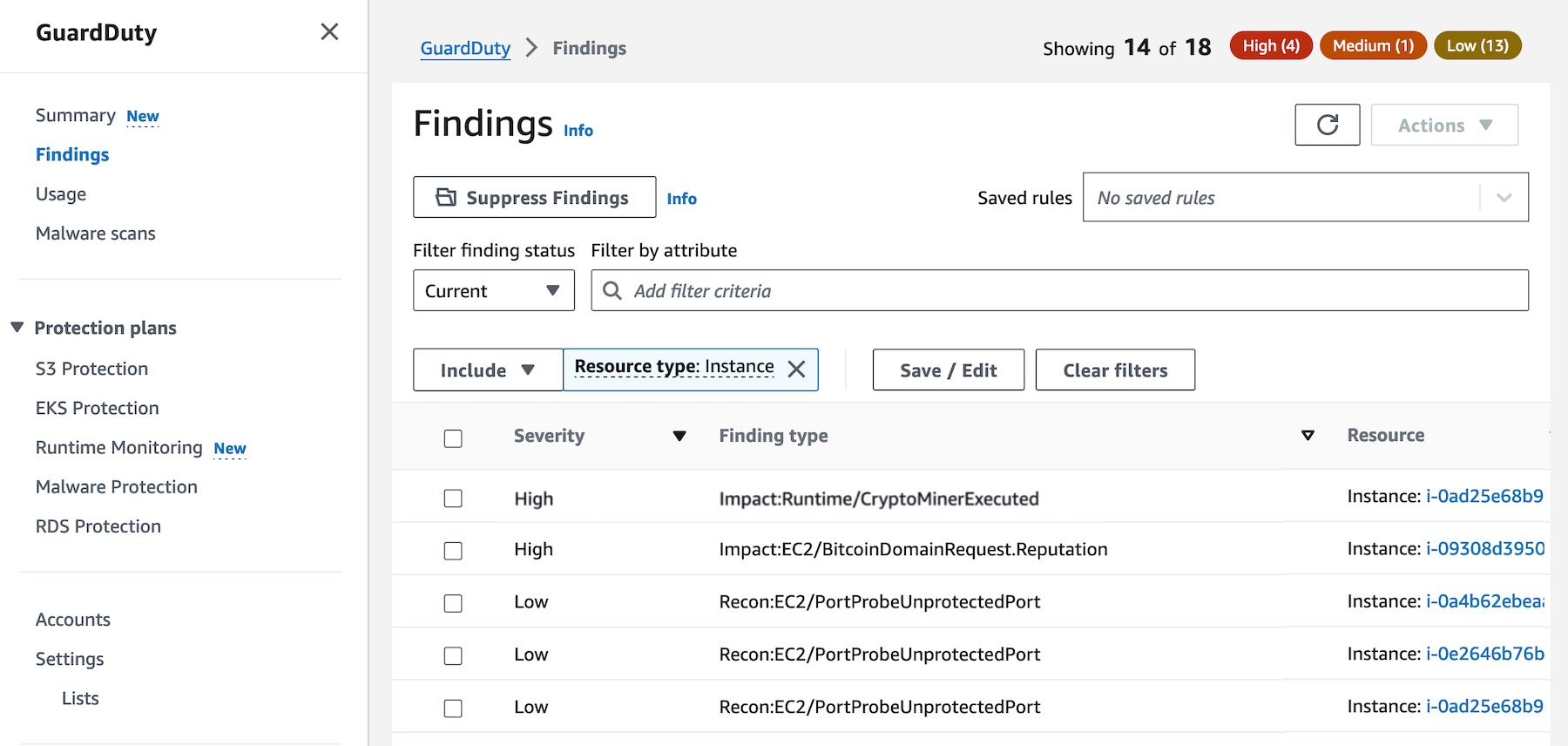Open the GuardDuty breadcrumb link
Screen dimensions: 1568x746
(x=465, y=48)
